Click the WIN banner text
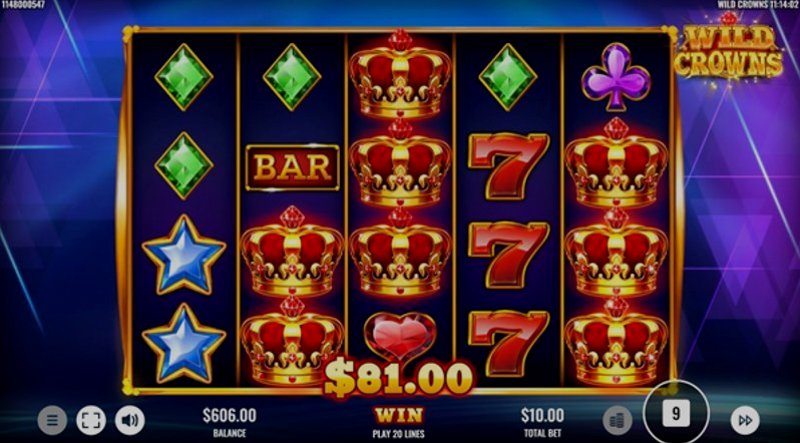 tap(398, 415)
